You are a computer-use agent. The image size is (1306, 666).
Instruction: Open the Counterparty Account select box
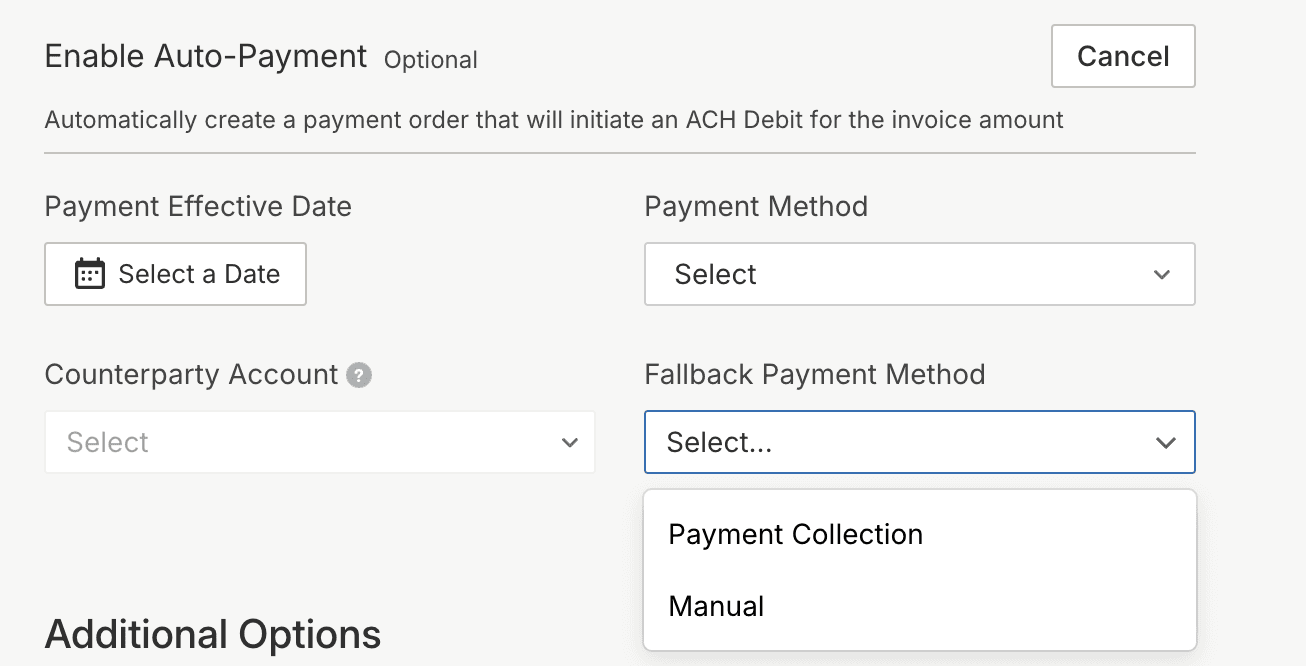tap(319, 442)
